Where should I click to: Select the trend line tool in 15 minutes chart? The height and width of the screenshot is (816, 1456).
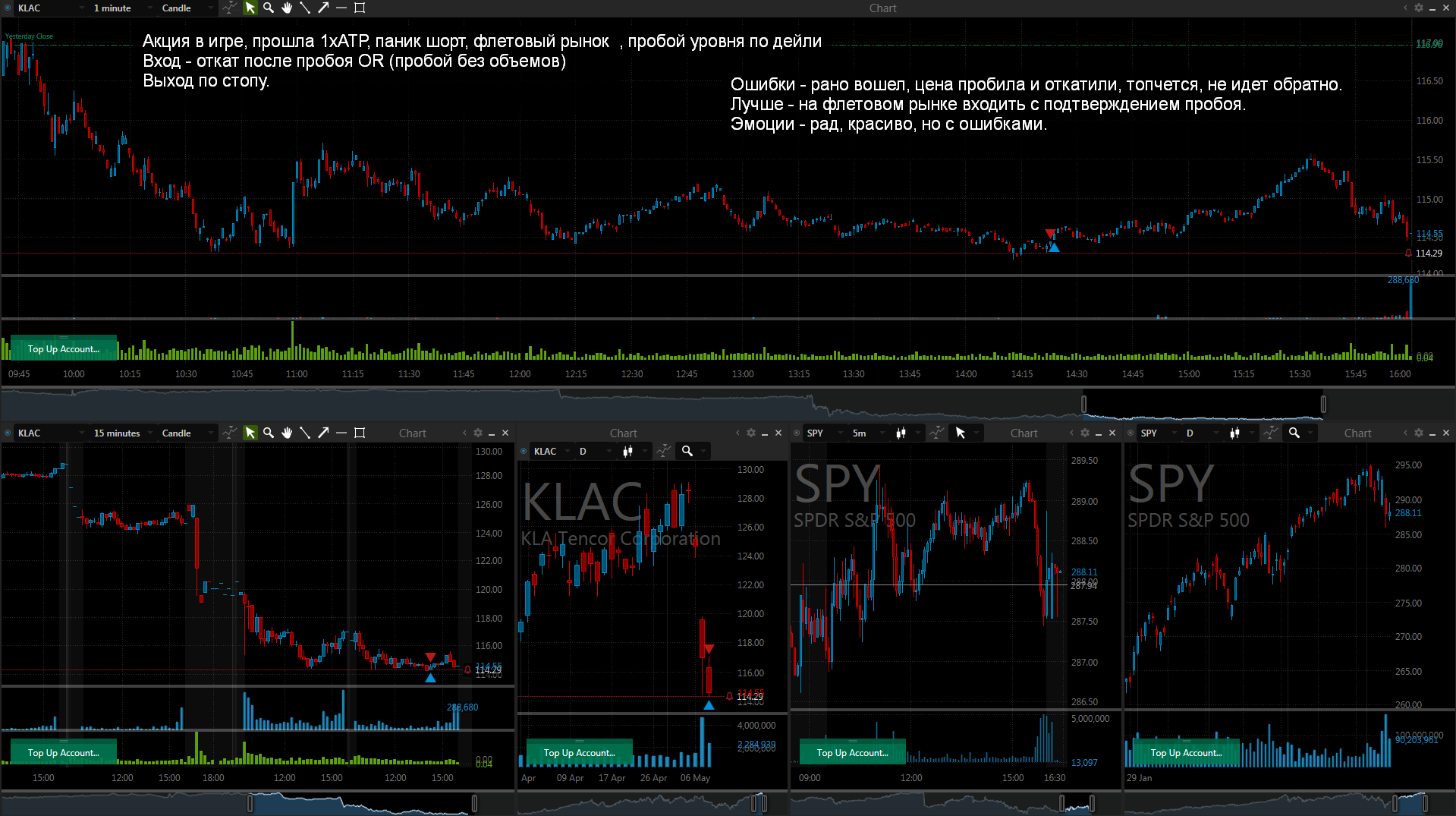(x=305, y=433)
